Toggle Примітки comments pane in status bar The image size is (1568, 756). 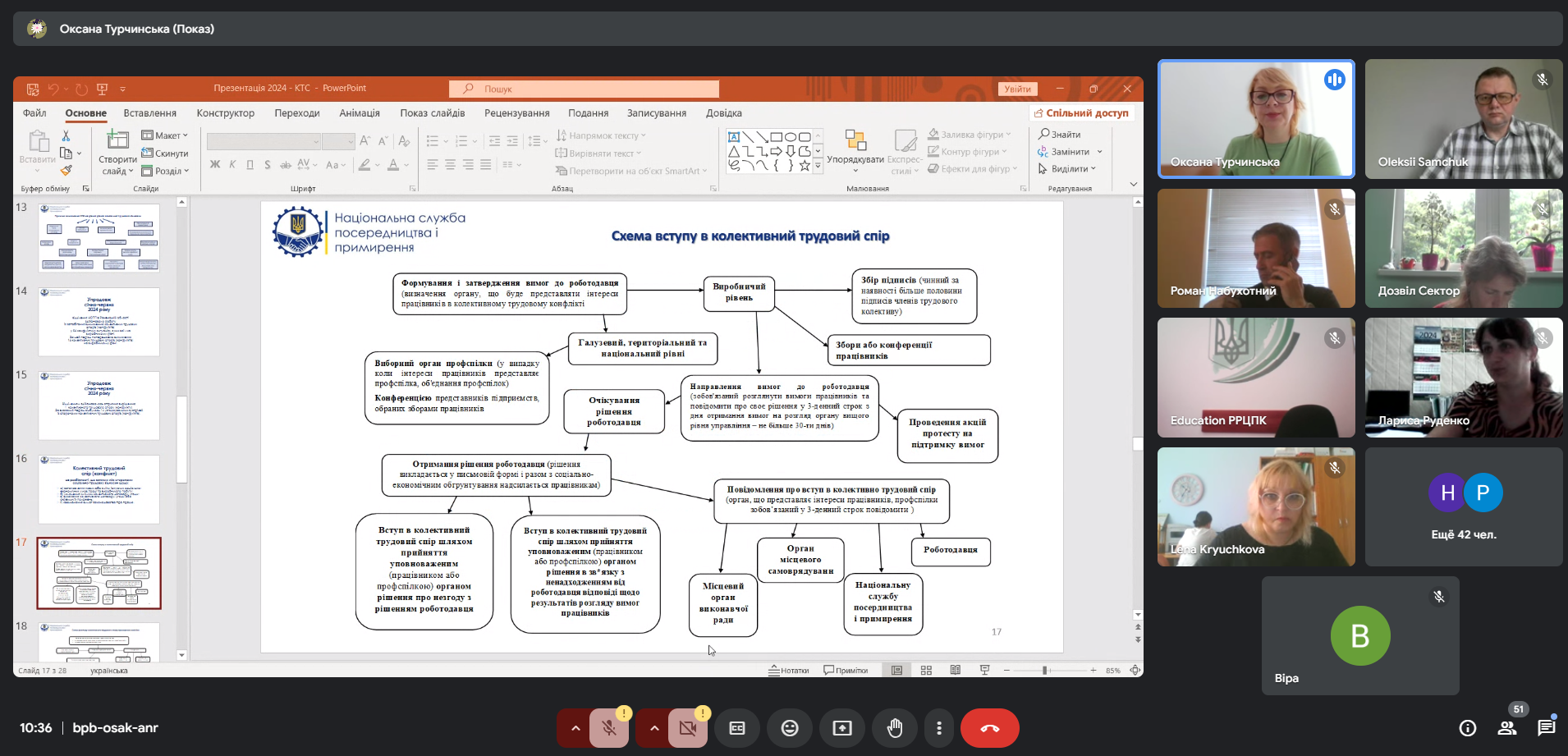point(846,671)
